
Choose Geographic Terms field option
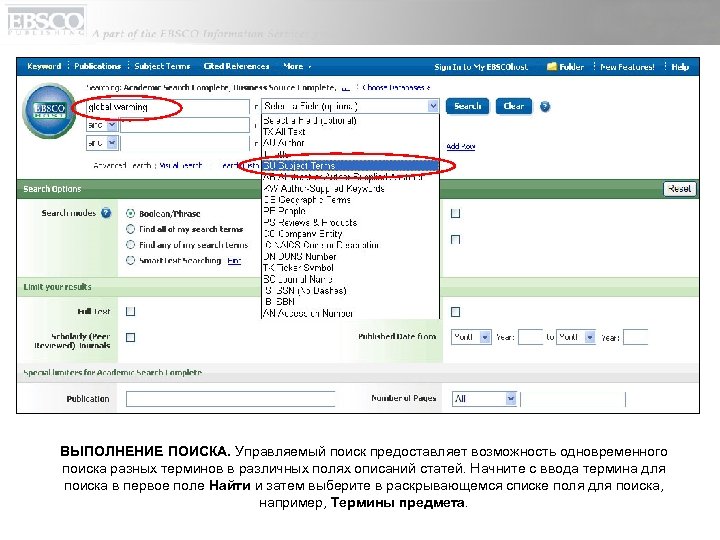[x=350, y=200]
